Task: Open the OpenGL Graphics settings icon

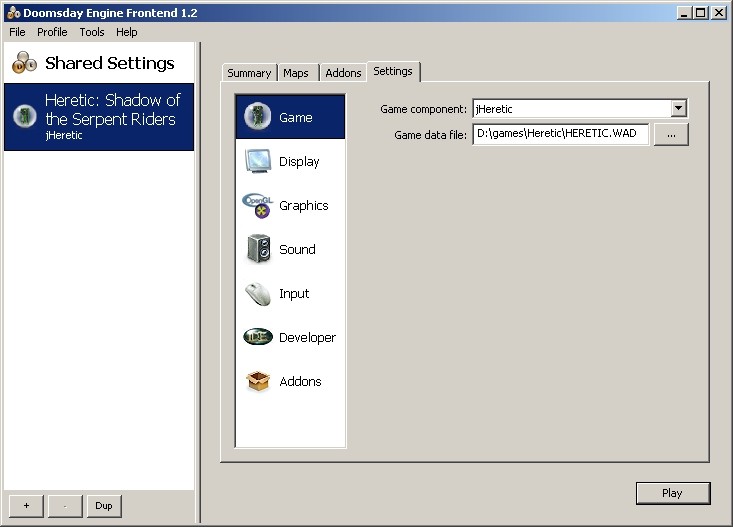Action: click(258, 205)
